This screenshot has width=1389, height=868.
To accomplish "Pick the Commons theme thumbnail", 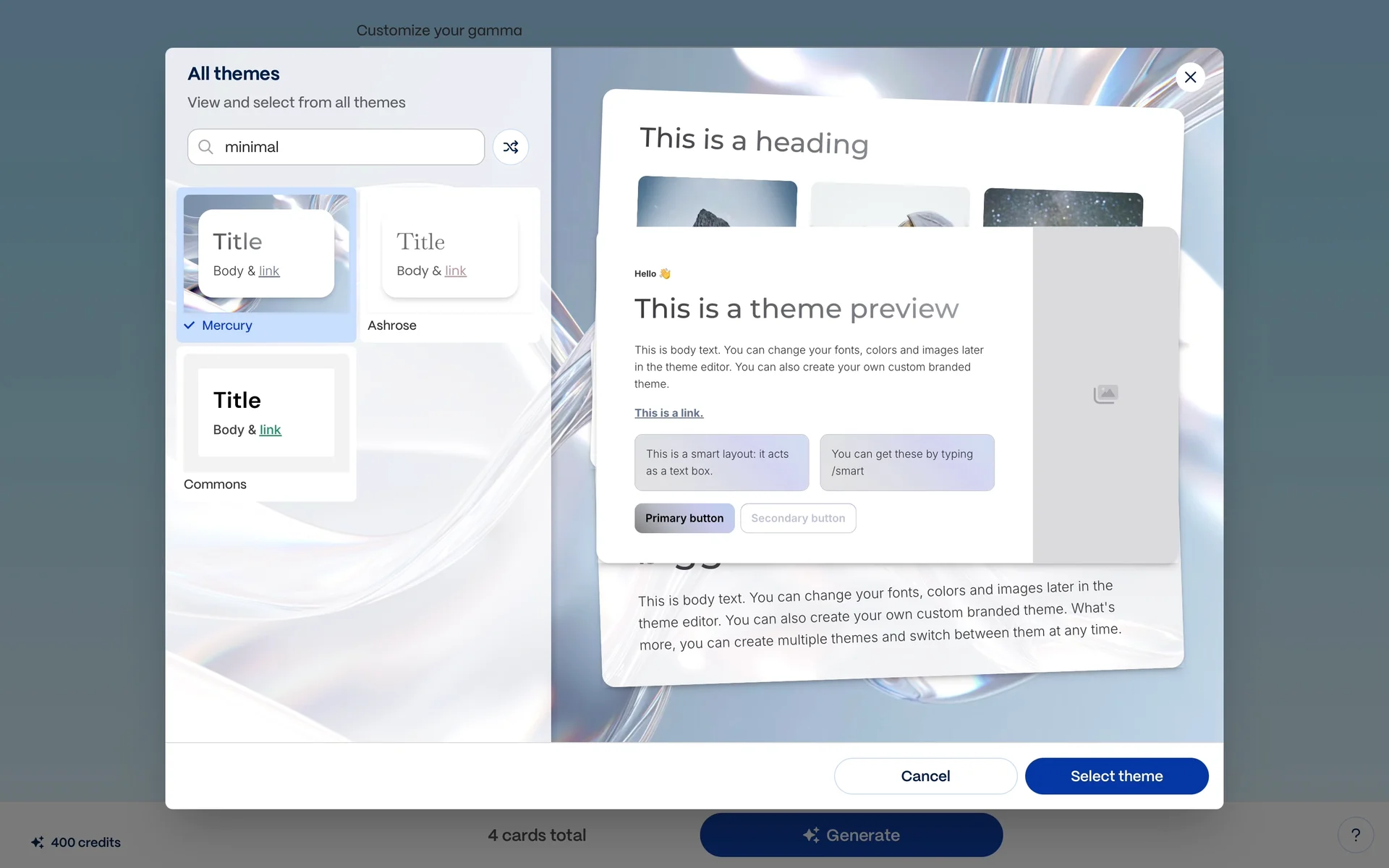I will tap(266, 412).
